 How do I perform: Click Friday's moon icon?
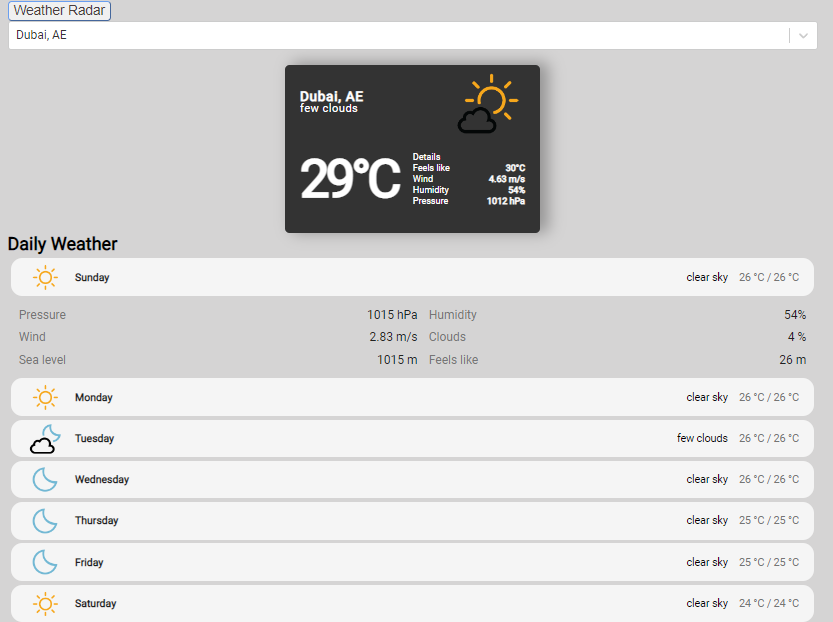pyautogui.click(x=44, y=561)
